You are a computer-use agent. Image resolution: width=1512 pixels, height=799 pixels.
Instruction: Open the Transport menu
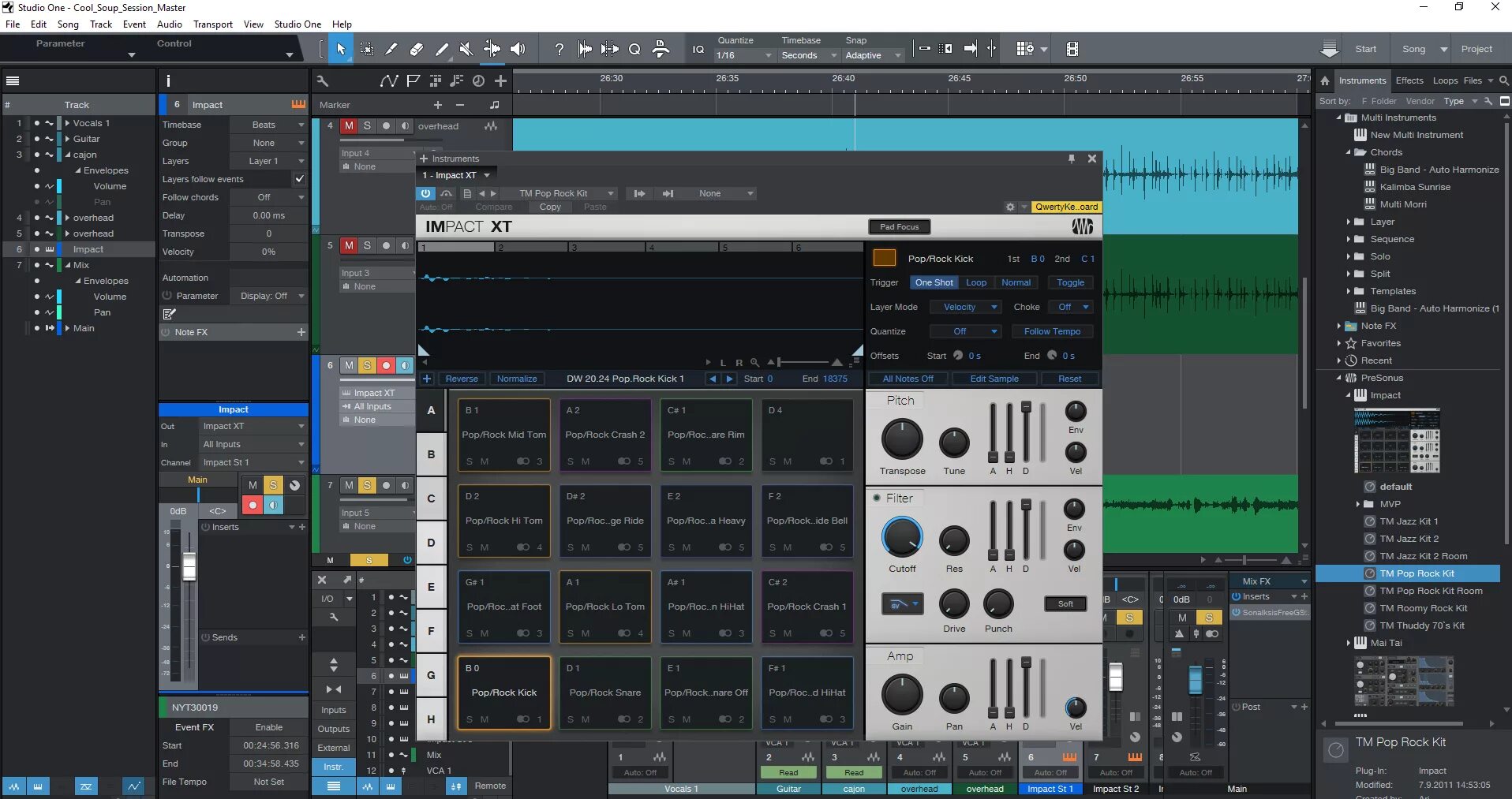coord(213,24)
